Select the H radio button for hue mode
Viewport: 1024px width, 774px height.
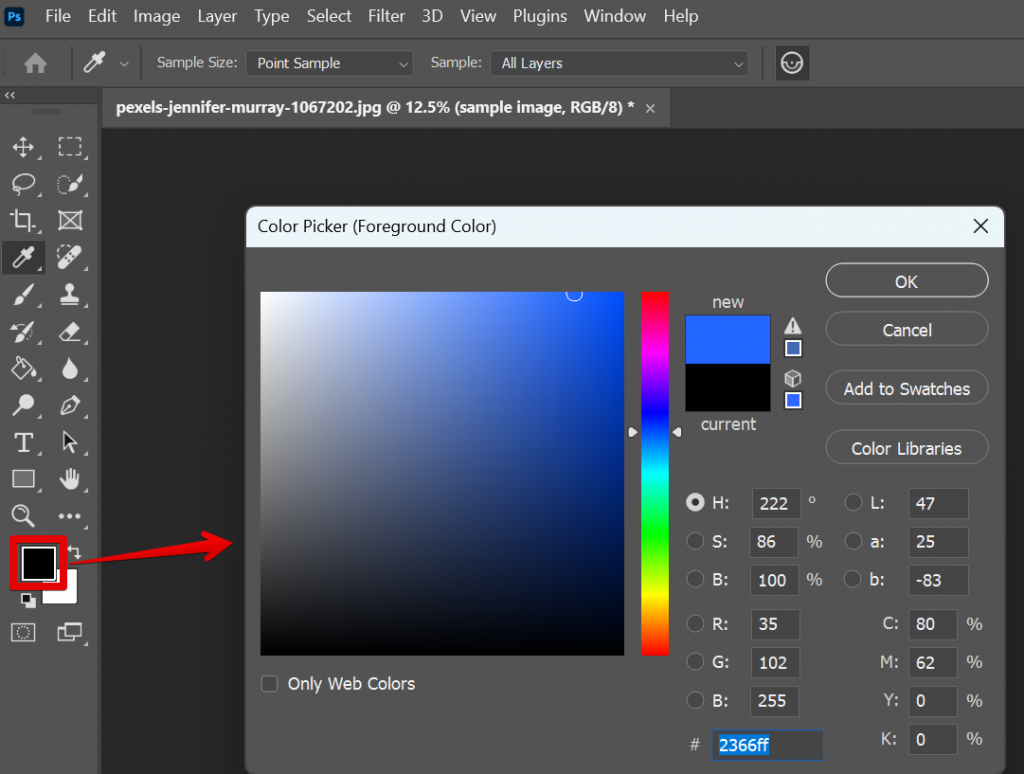[696, 503]
